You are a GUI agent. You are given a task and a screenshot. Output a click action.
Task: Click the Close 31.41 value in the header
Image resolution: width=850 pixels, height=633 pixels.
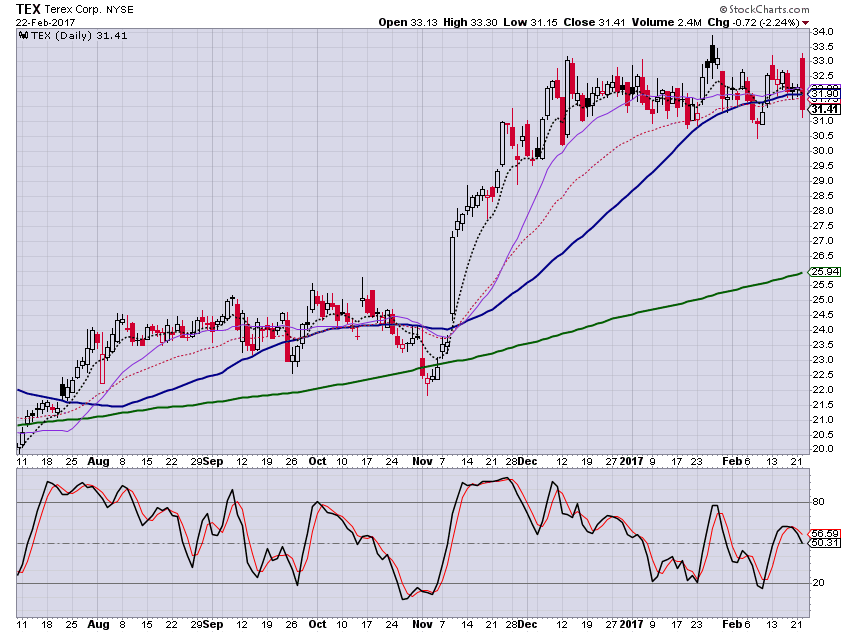click(594, 22)
